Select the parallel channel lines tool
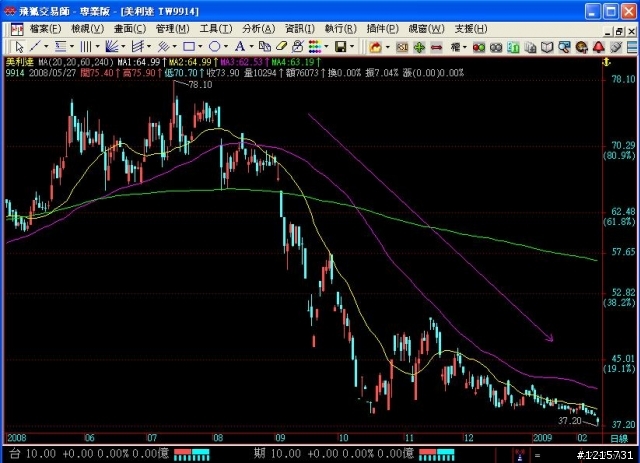This screenshot has height=463, width=640. 138,47
